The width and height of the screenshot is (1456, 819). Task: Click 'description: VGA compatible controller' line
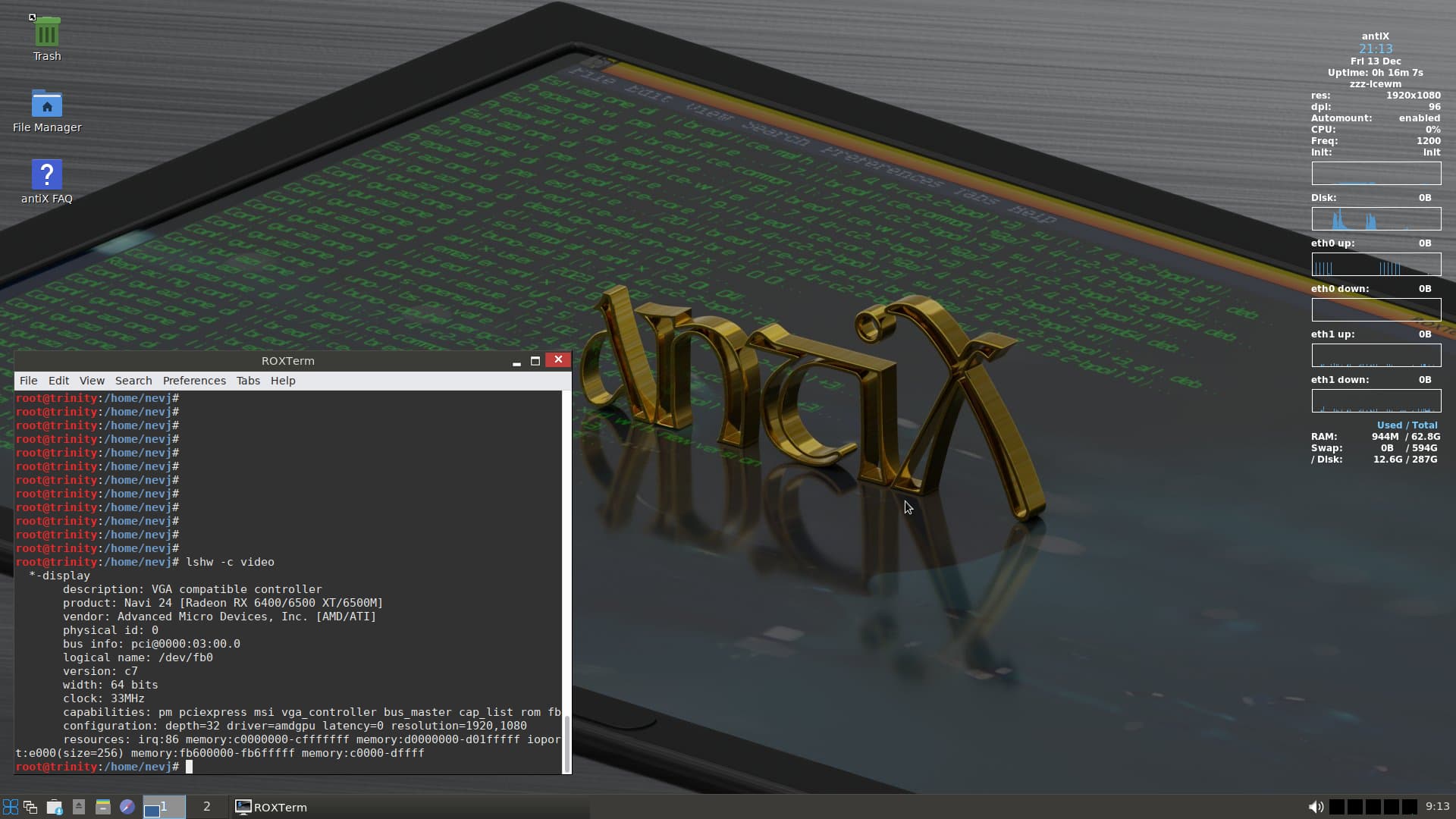[x=192, y=589]
